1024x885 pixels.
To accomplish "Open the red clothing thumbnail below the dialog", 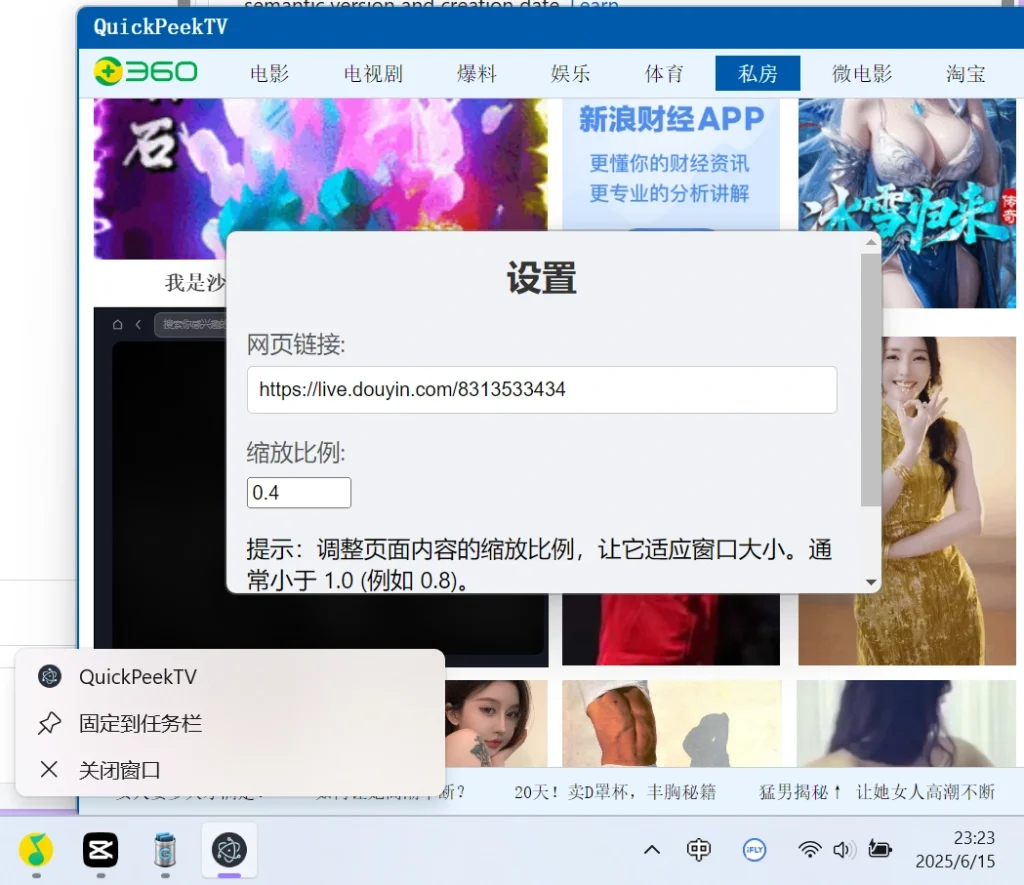I will 671,630.
